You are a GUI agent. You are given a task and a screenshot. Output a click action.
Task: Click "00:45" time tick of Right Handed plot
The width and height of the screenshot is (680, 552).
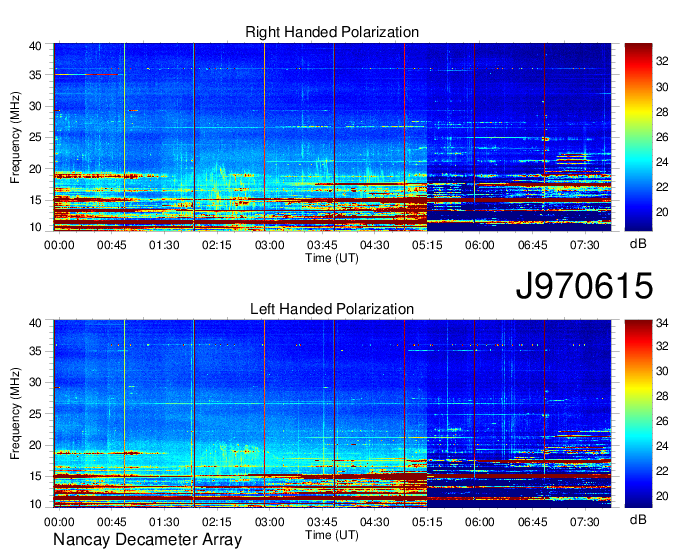pyautogui.click(x=111, y=245)
